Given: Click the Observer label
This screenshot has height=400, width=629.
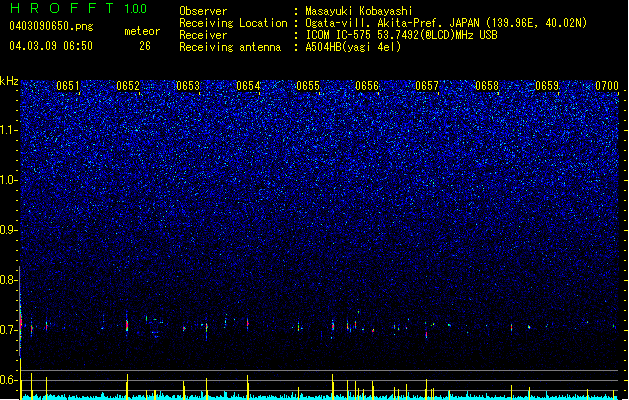Looking at the screenshot, I should [203, 11].
